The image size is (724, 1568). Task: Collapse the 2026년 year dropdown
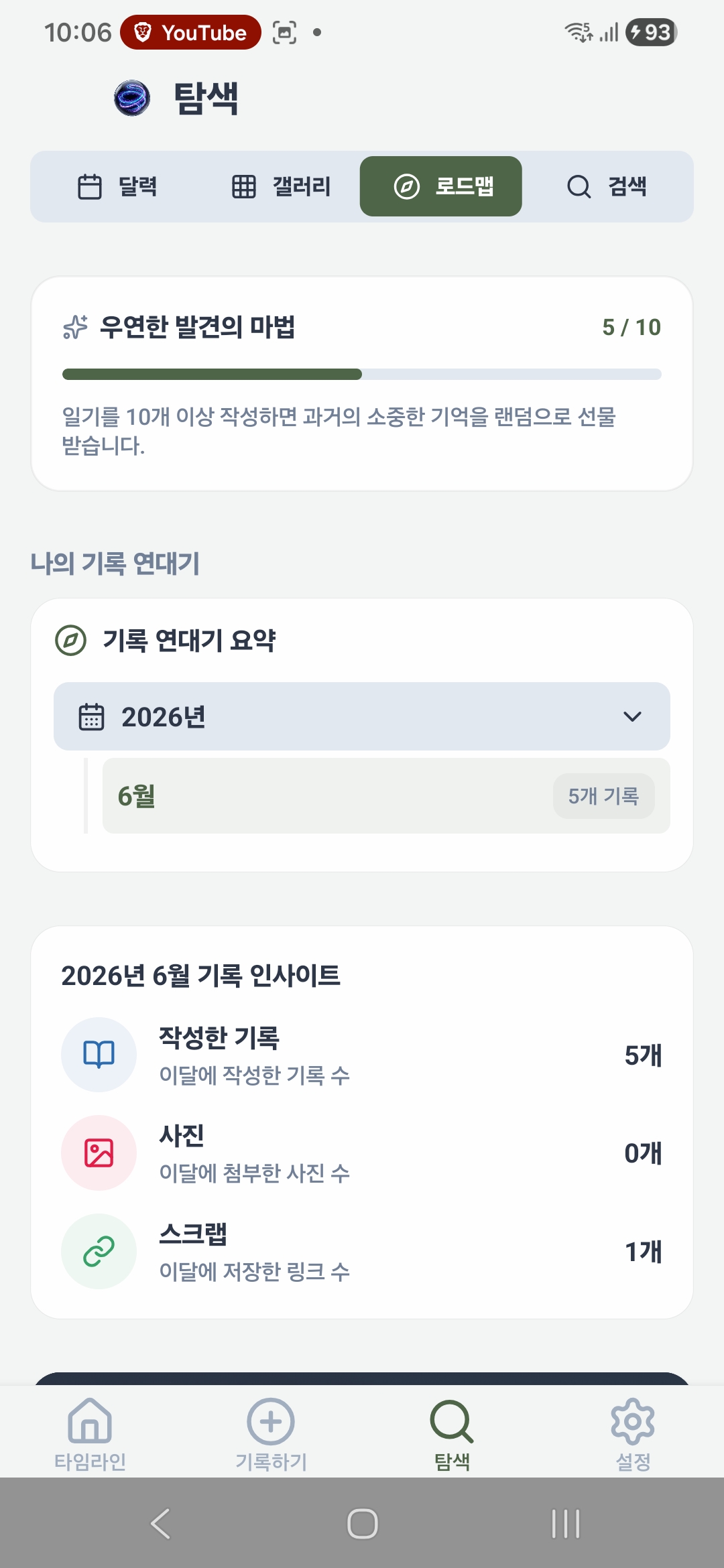pyautogui.click(x=362, y=716)
